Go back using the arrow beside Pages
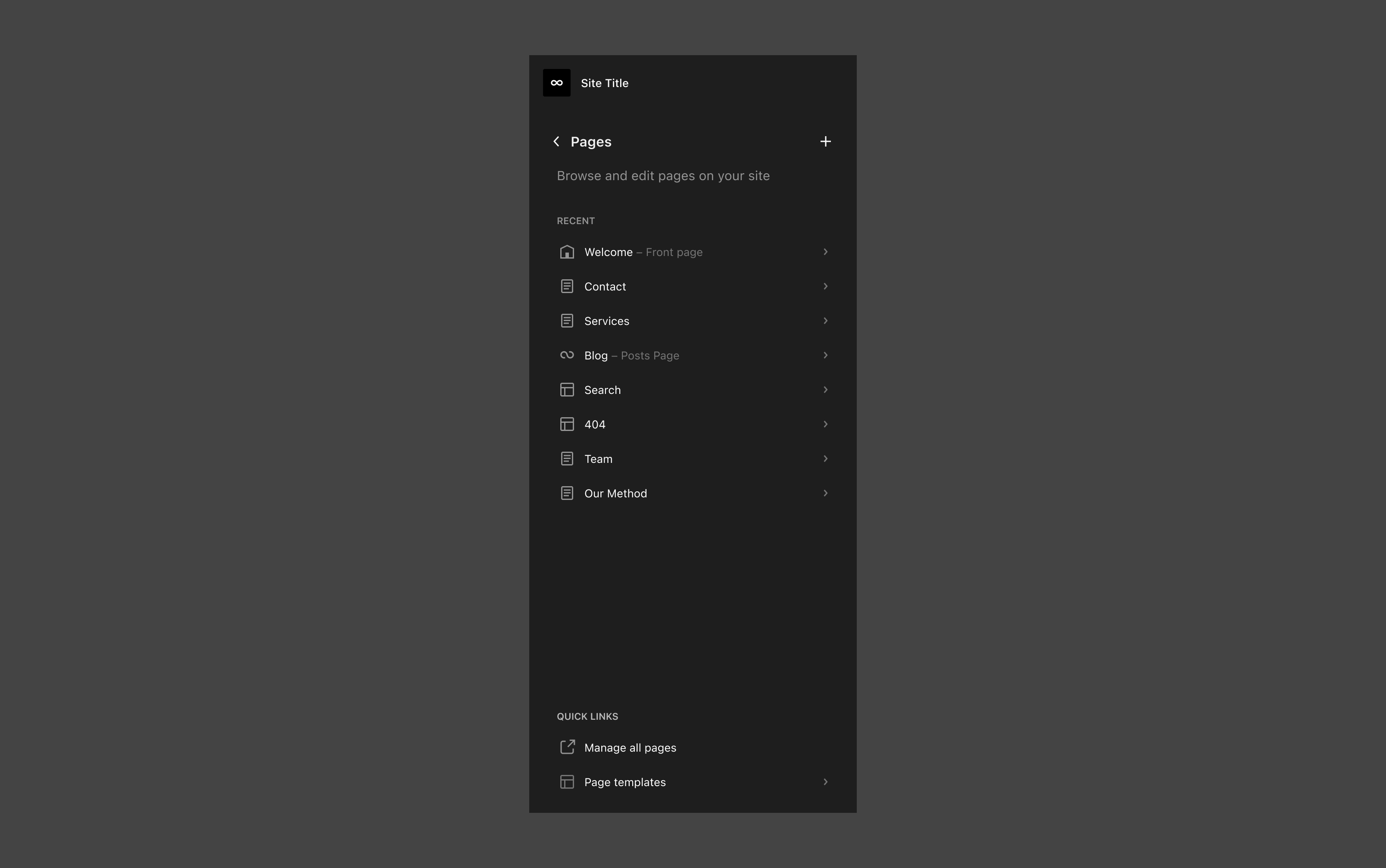1386x868 pixels. [556, 141]
